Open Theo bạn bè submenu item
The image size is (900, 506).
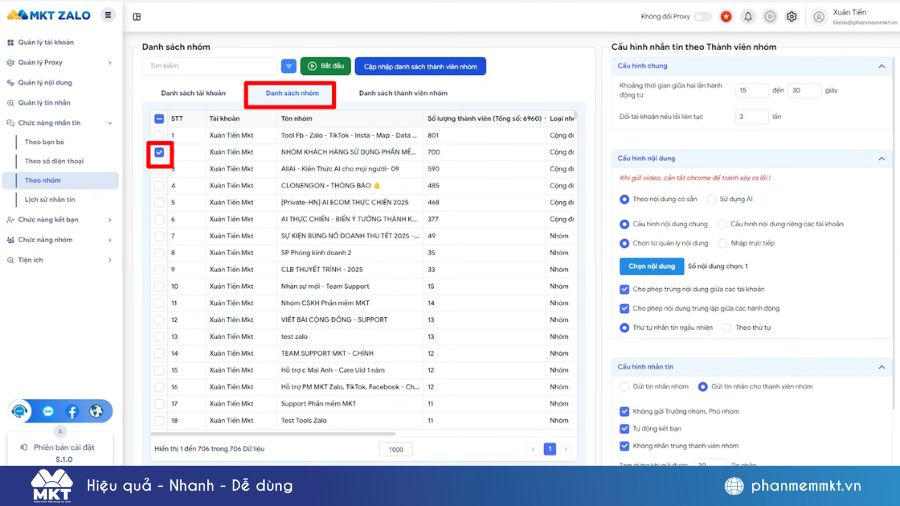(x=44, y=142)
